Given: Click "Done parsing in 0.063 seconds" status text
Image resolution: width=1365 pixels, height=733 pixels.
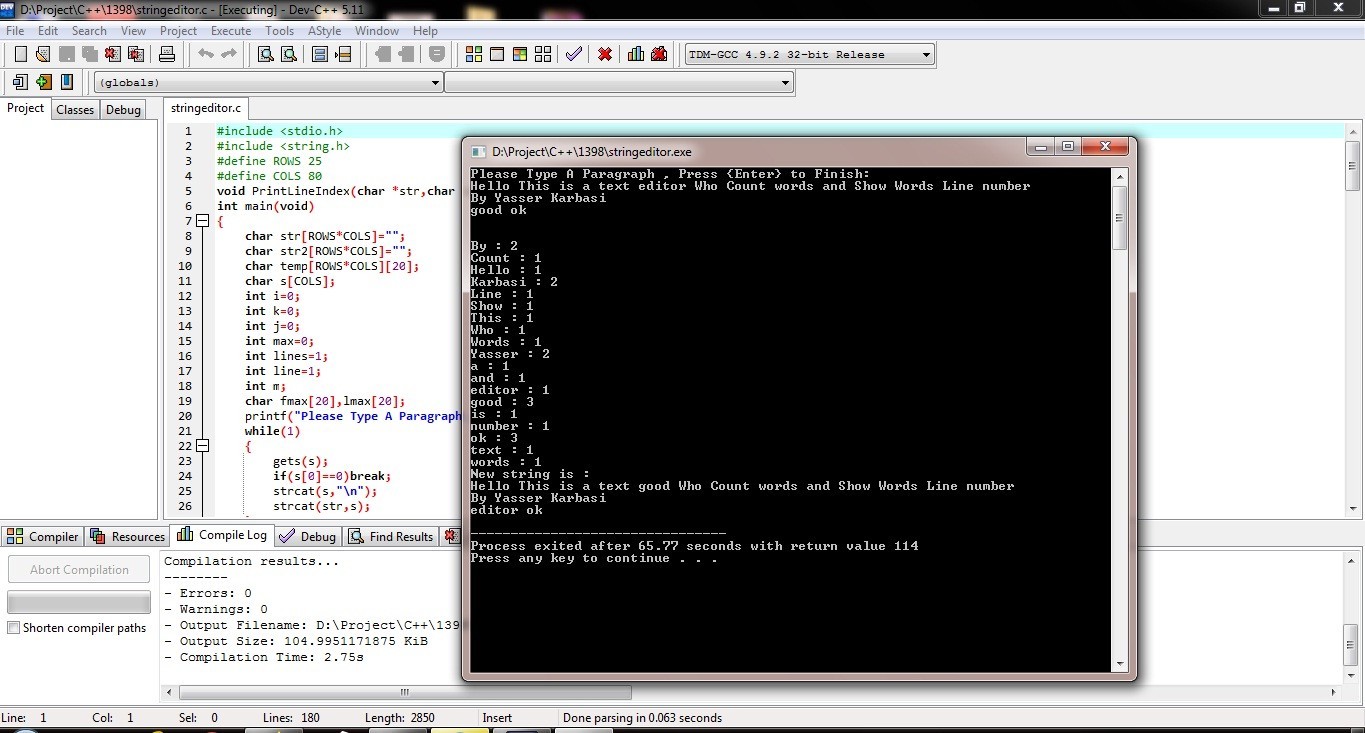Looking at the screenshot, I should (x=642, y=718).
